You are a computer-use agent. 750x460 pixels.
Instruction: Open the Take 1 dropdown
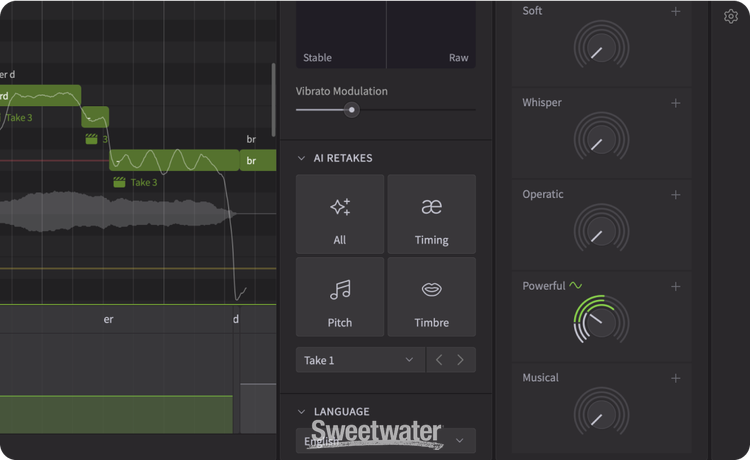(x=359, y=360)
